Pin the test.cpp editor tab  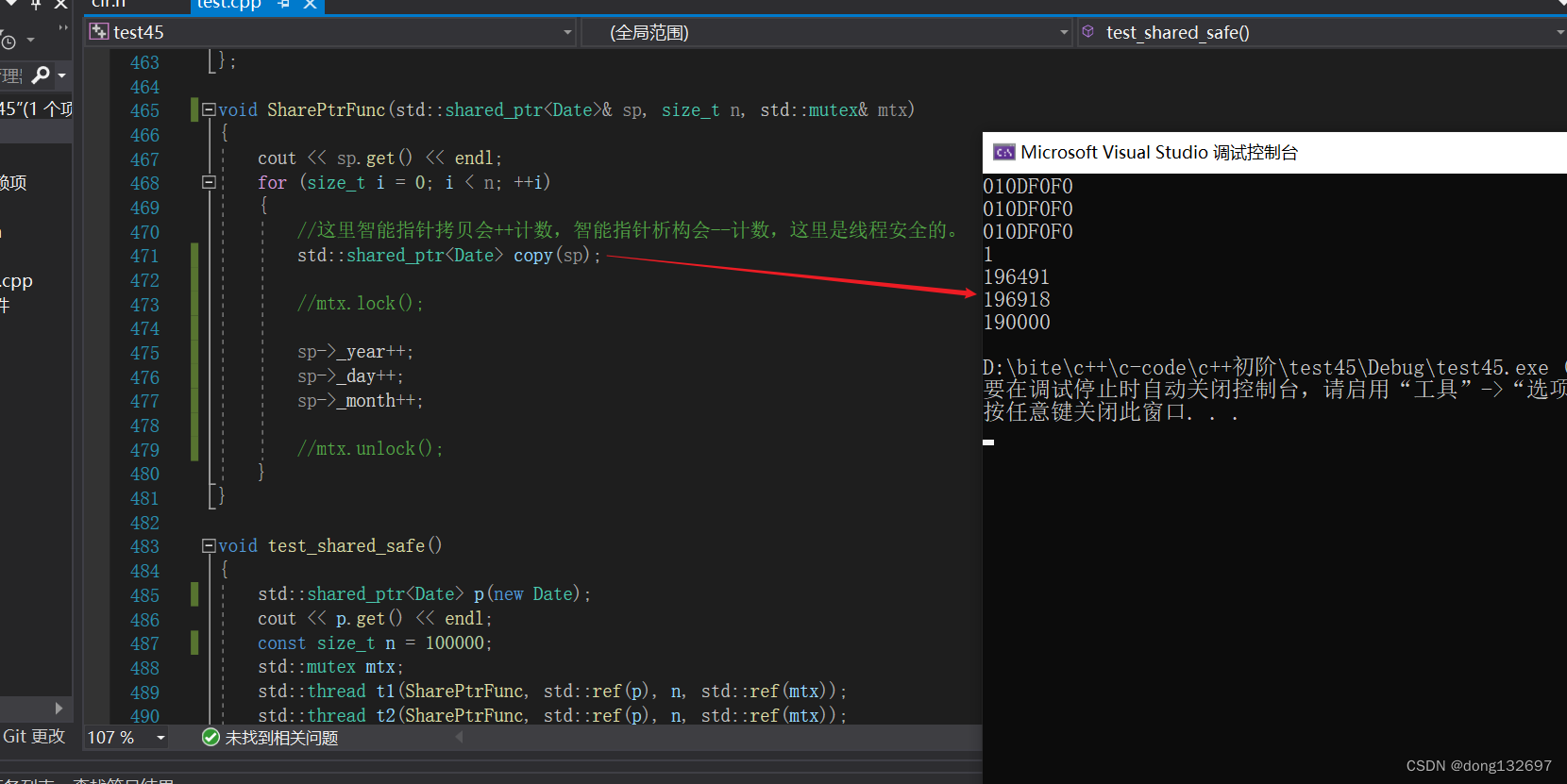283,4
